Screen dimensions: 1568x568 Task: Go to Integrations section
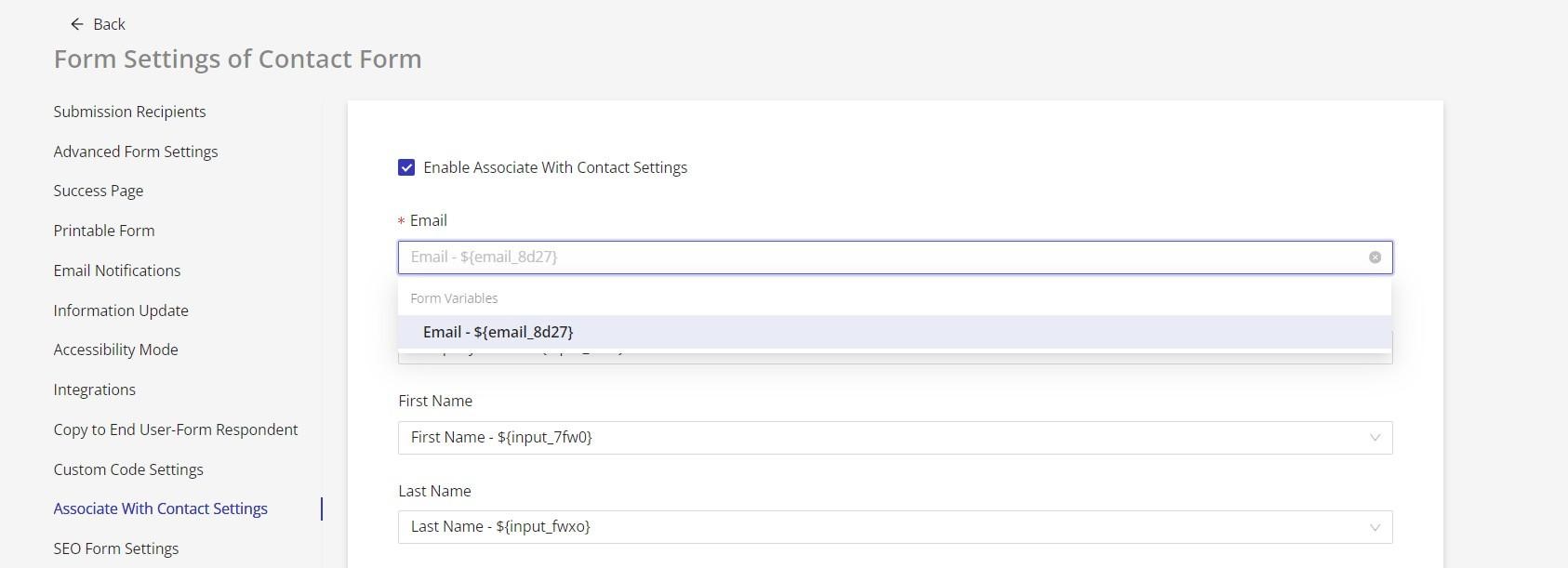(x=94, y=390)
